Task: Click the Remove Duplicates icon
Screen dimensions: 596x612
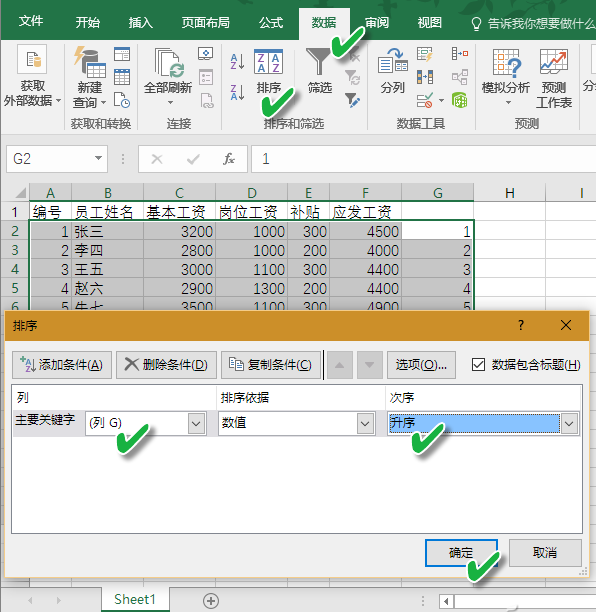Action: pos(425,77)
